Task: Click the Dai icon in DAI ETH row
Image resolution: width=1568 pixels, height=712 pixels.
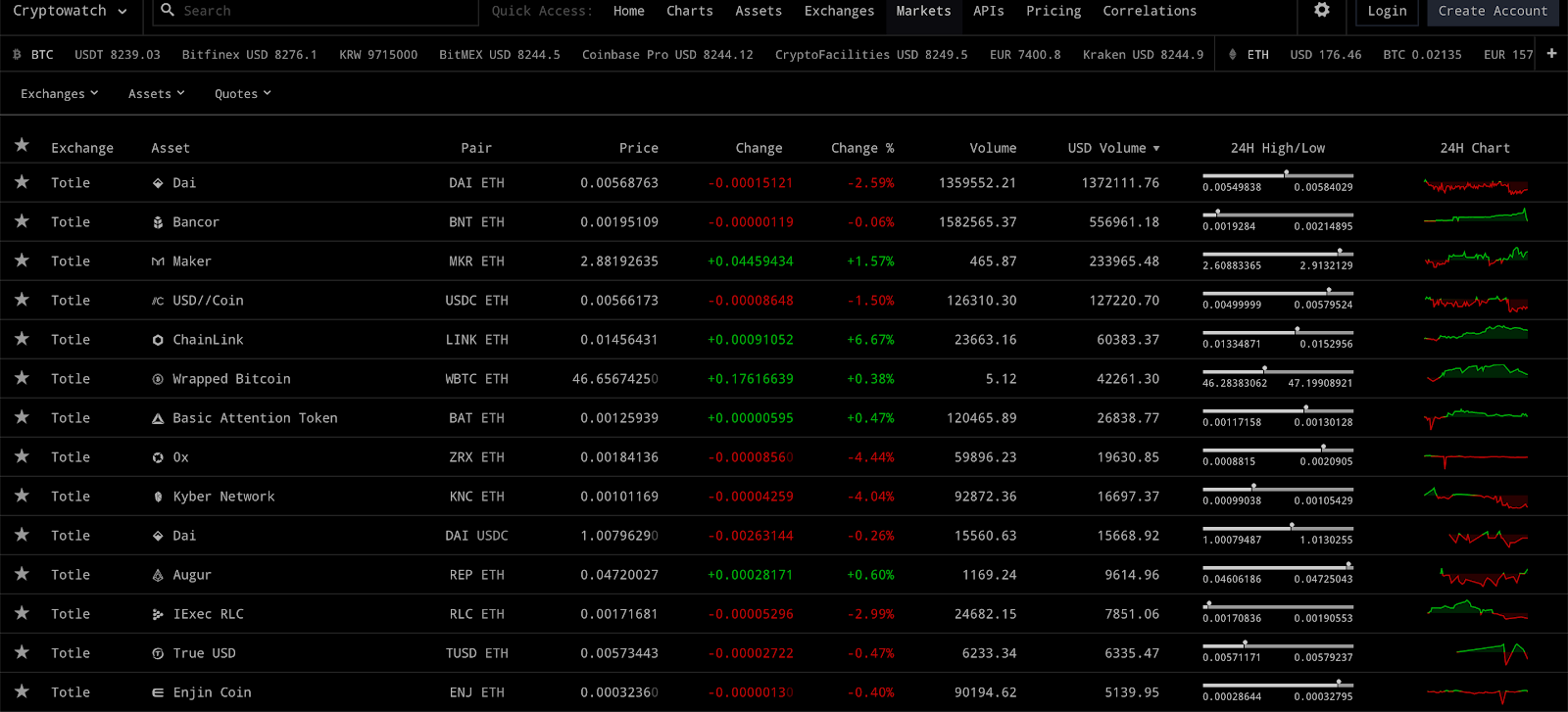Action: (158, 183)
